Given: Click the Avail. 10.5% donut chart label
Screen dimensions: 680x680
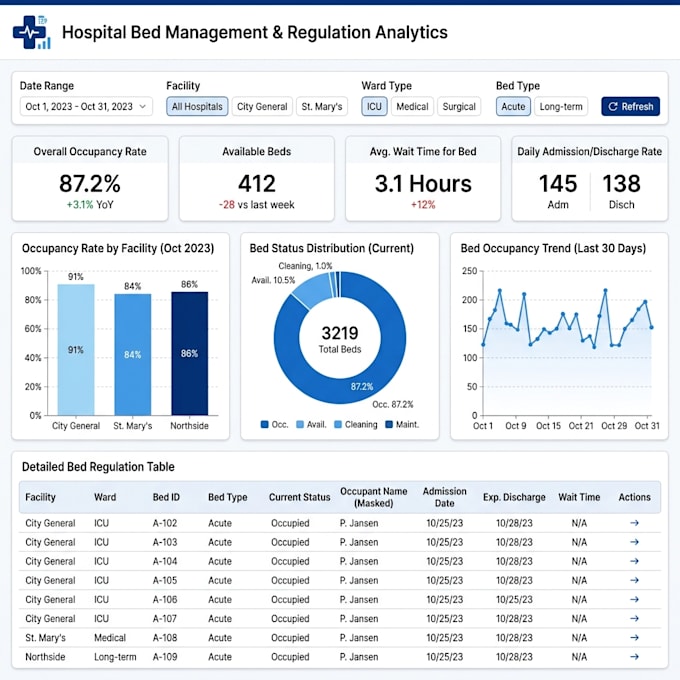Looking at the screenshot, I should [273, 280].
